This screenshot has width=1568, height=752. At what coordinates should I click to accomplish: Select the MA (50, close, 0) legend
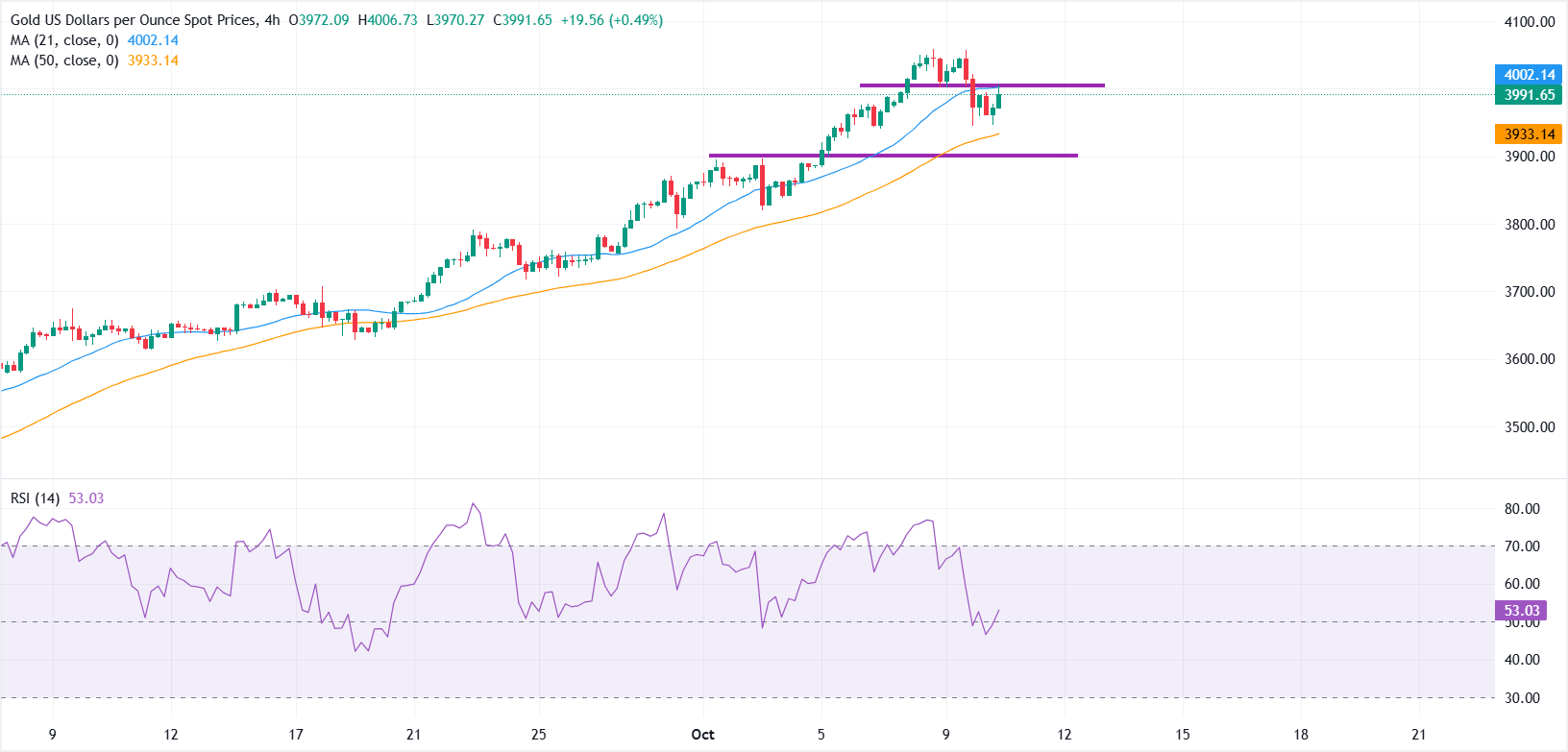(64, 61)
